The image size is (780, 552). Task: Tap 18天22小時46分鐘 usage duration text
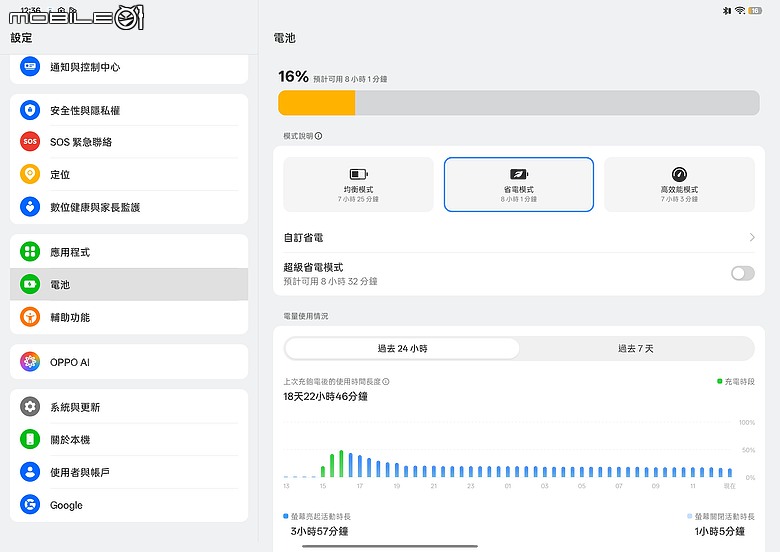[325, 396]
